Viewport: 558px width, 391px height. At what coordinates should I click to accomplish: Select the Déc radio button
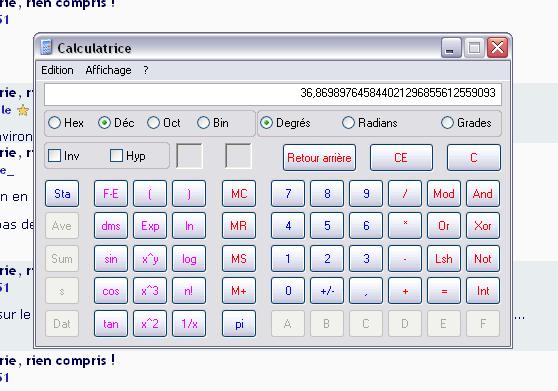point(116,123)
